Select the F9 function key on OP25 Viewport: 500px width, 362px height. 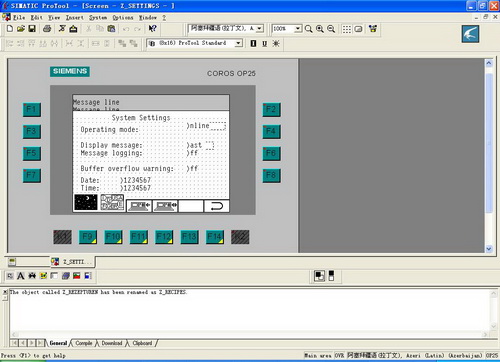(x=88, y=237)
